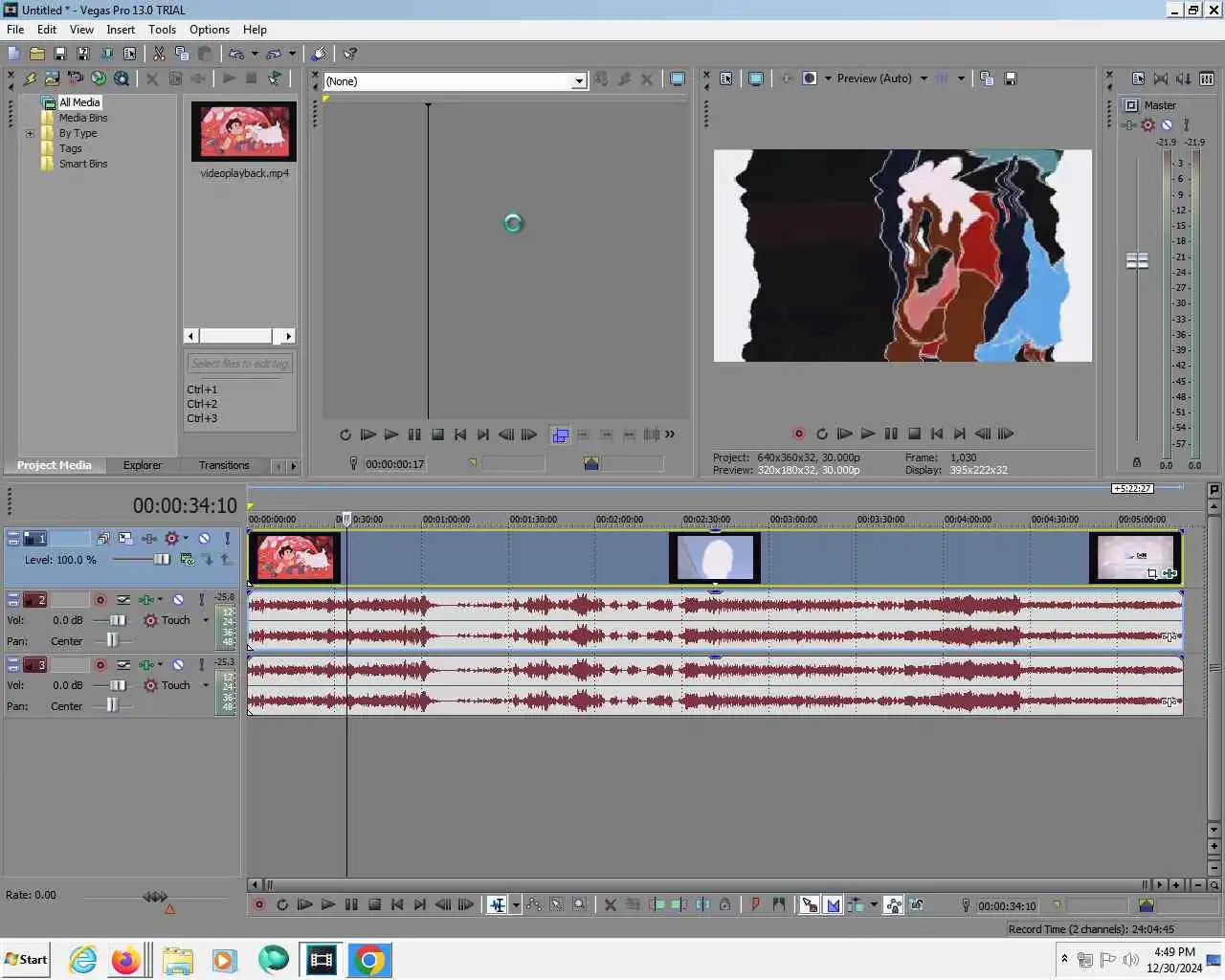Click the Vol slider on audio track 2

click(117, 620)
